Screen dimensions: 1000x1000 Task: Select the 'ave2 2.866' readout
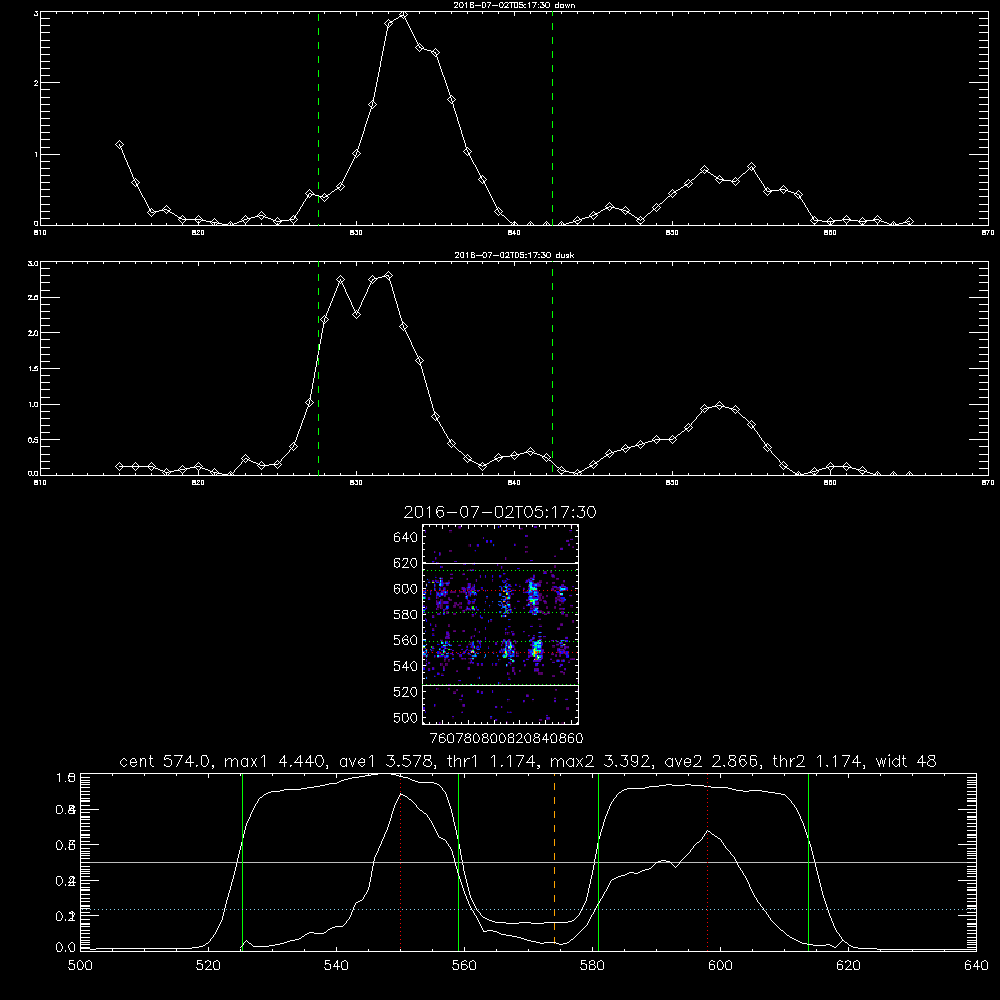pos(710,761)
